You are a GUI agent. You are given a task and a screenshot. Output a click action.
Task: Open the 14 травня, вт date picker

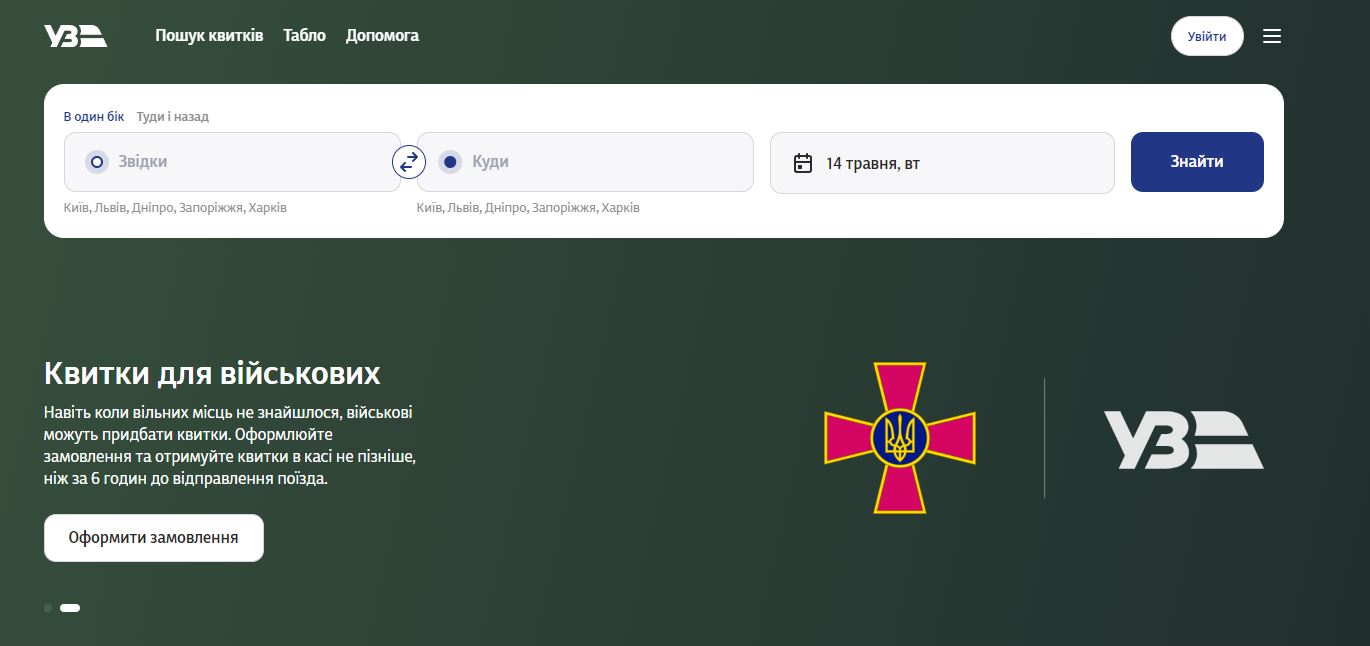click(x=941, y=163)
